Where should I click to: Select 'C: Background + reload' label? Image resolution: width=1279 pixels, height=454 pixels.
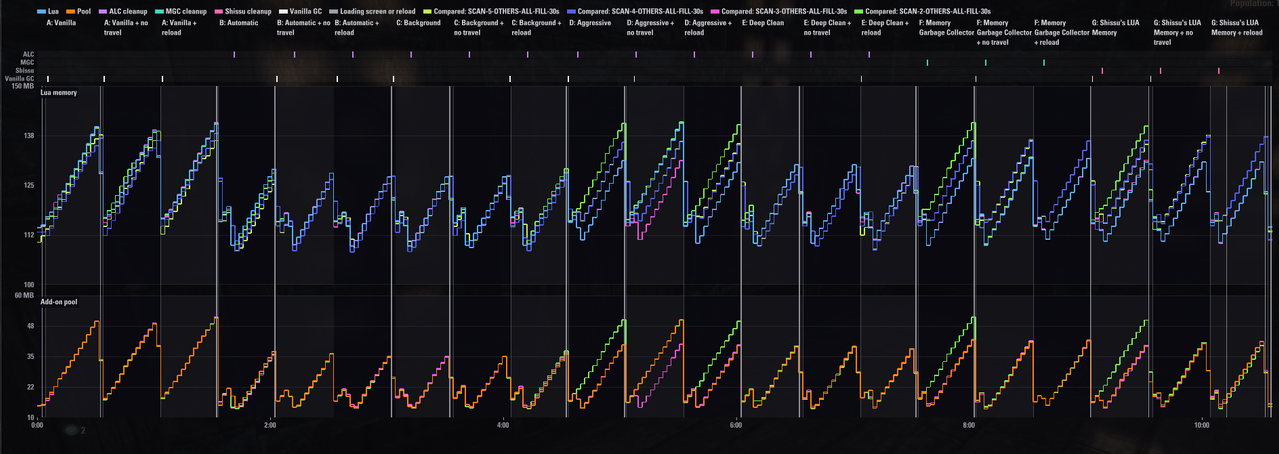click(x=536, y=27)
